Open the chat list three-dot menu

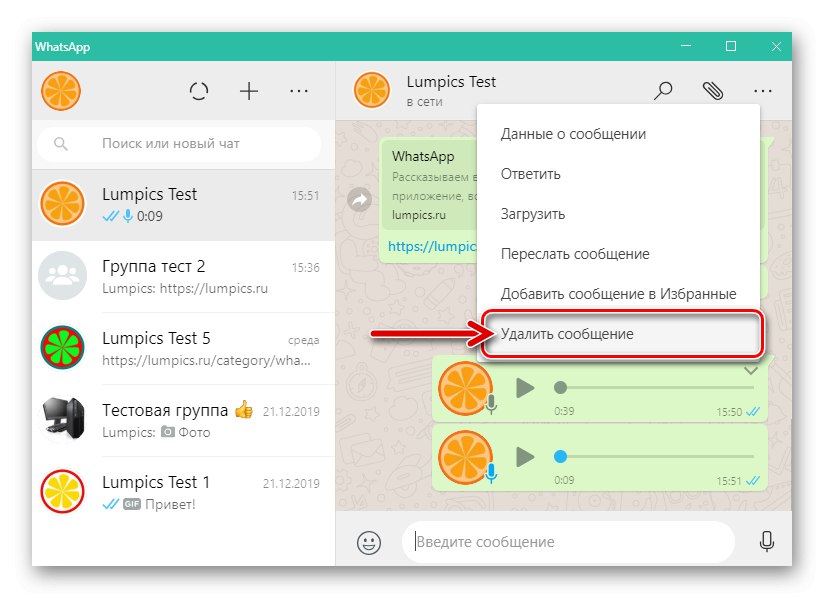pyautogui.click(x=298, y=90)
